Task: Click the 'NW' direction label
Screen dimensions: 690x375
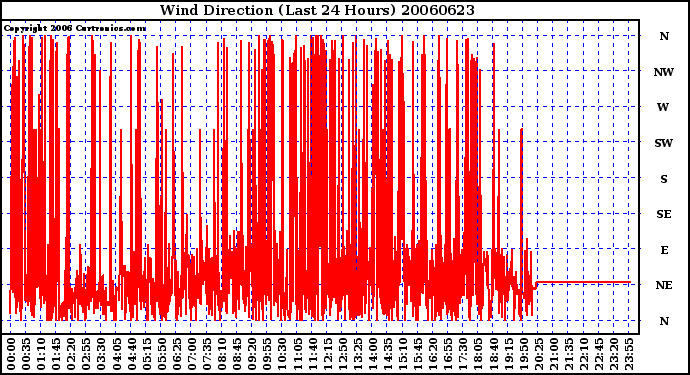Action: (x=664, y=72)
